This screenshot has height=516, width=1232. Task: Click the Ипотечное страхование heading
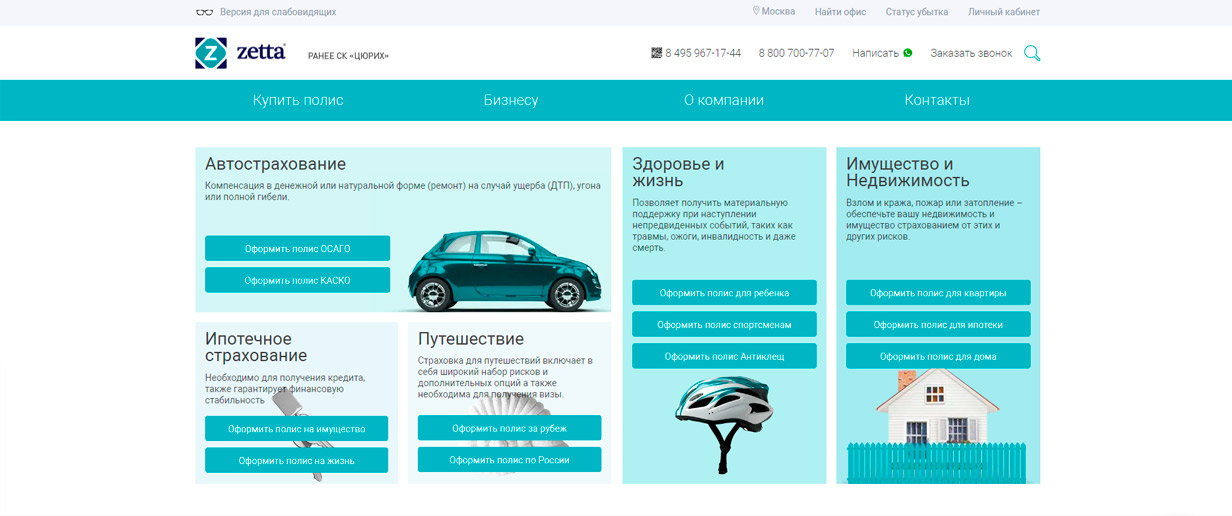coord(256,347)
